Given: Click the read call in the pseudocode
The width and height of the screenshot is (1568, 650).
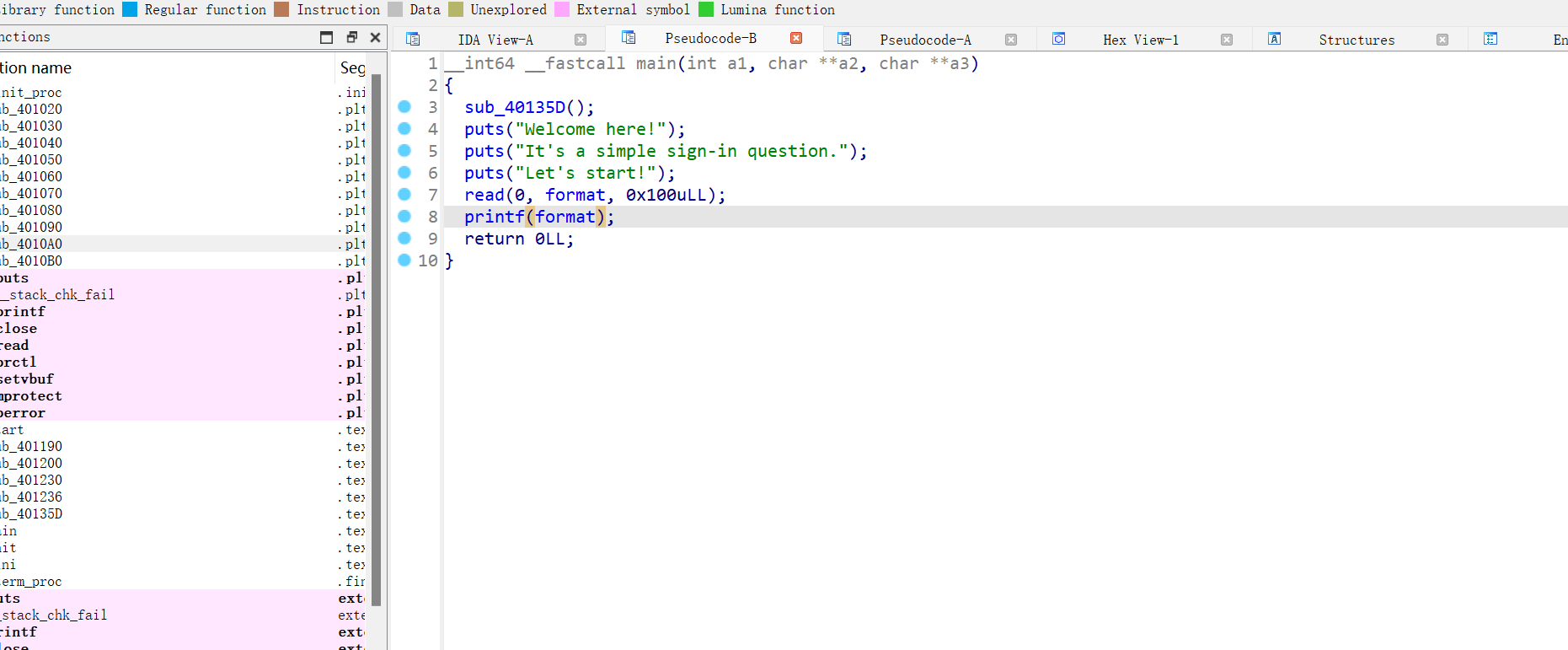Looking at the screenshot, I should click(x=484, y=195).
